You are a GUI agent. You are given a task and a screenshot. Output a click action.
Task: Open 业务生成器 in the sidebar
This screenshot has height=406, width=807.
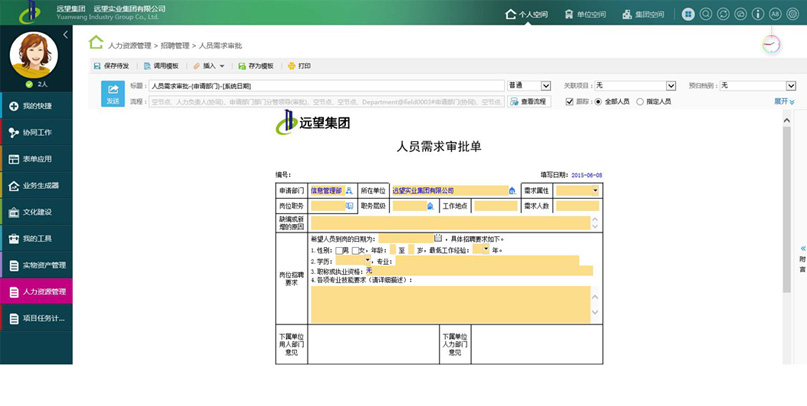tap(36, 185)
